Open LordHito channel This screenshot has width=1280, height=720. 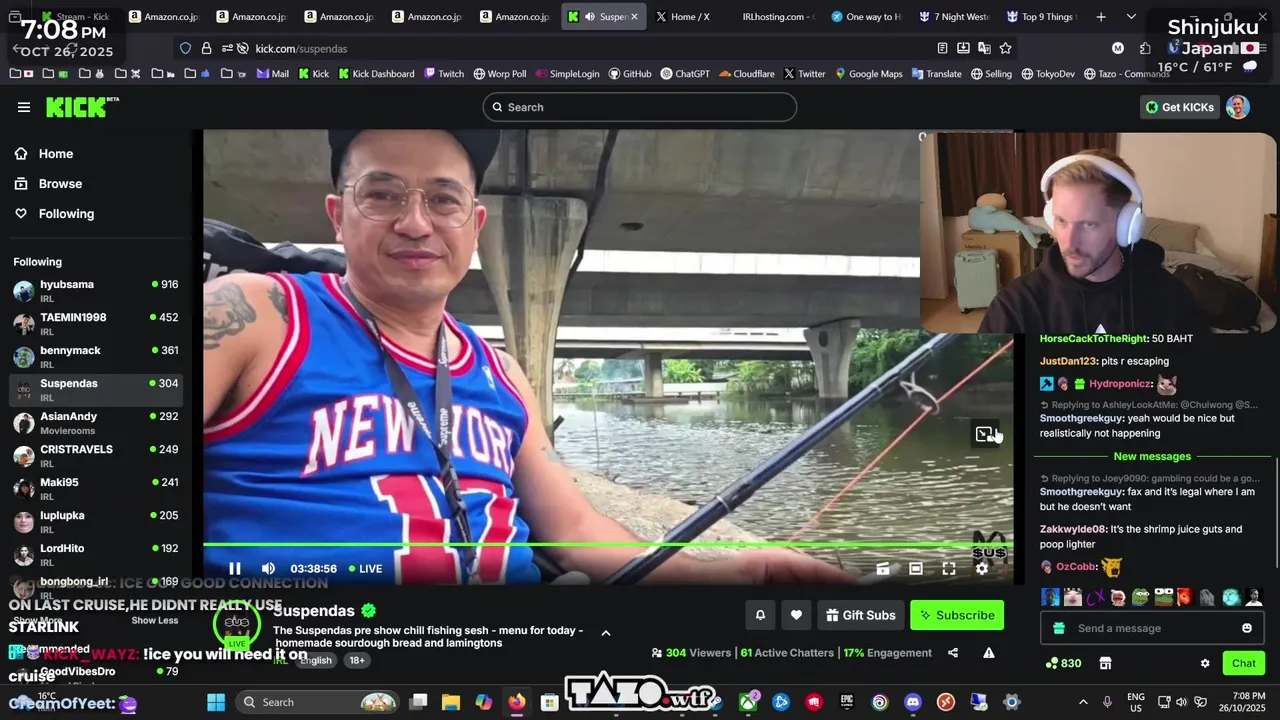point(96,555)
